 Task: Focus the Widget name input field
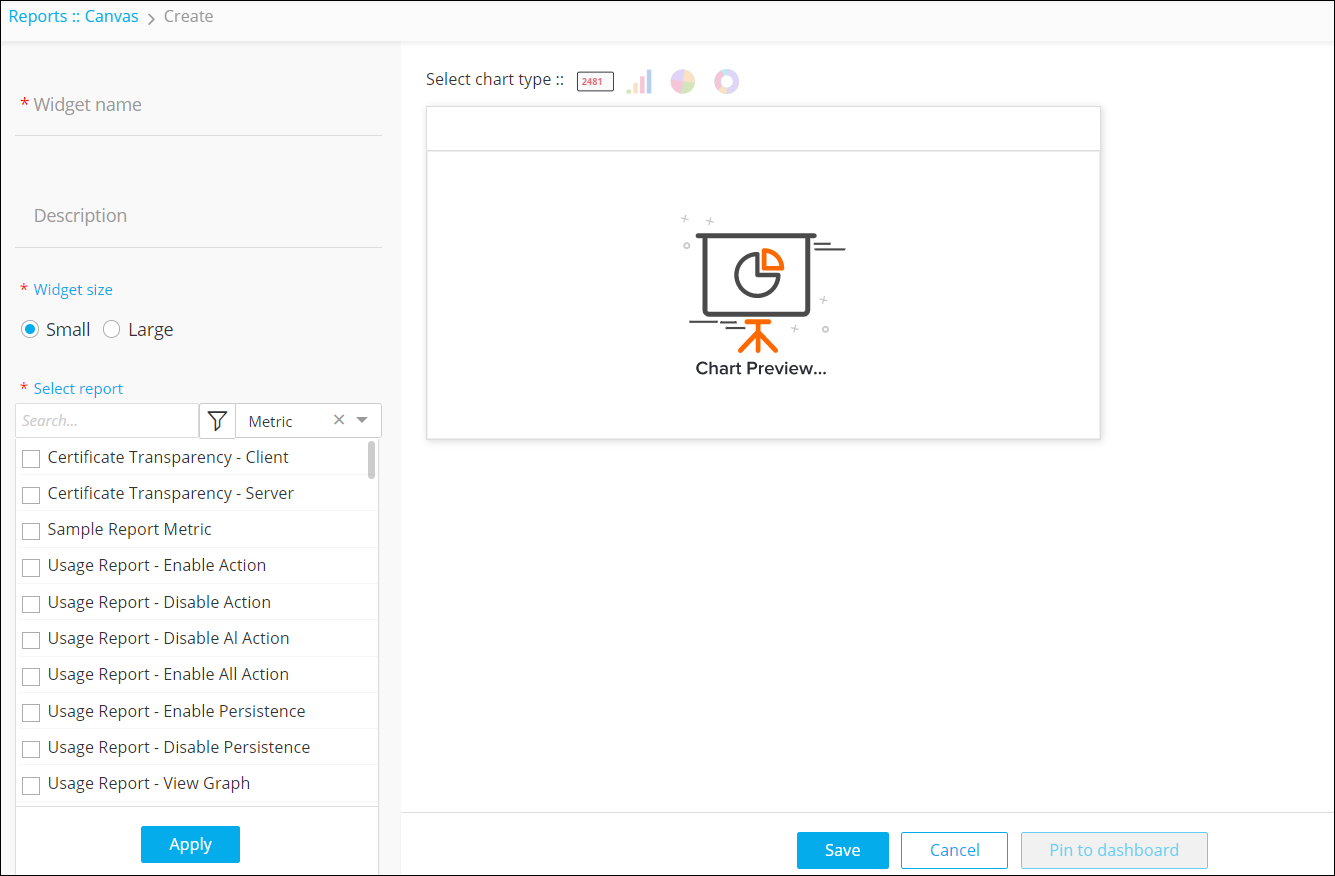[x=198, y=105]
